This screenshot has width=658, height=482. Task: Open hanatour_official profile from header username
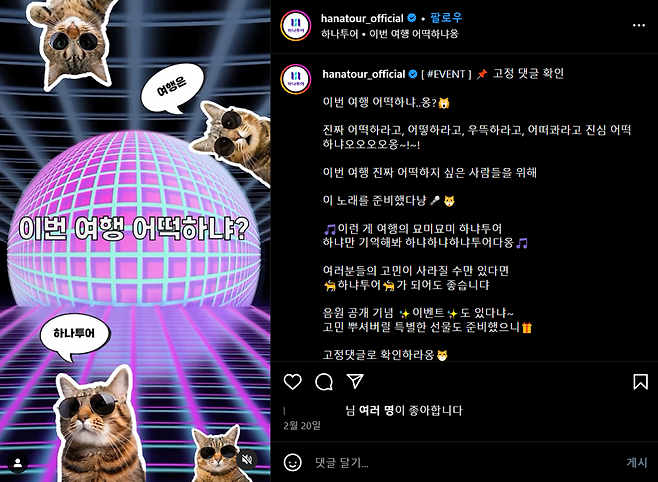362,18
